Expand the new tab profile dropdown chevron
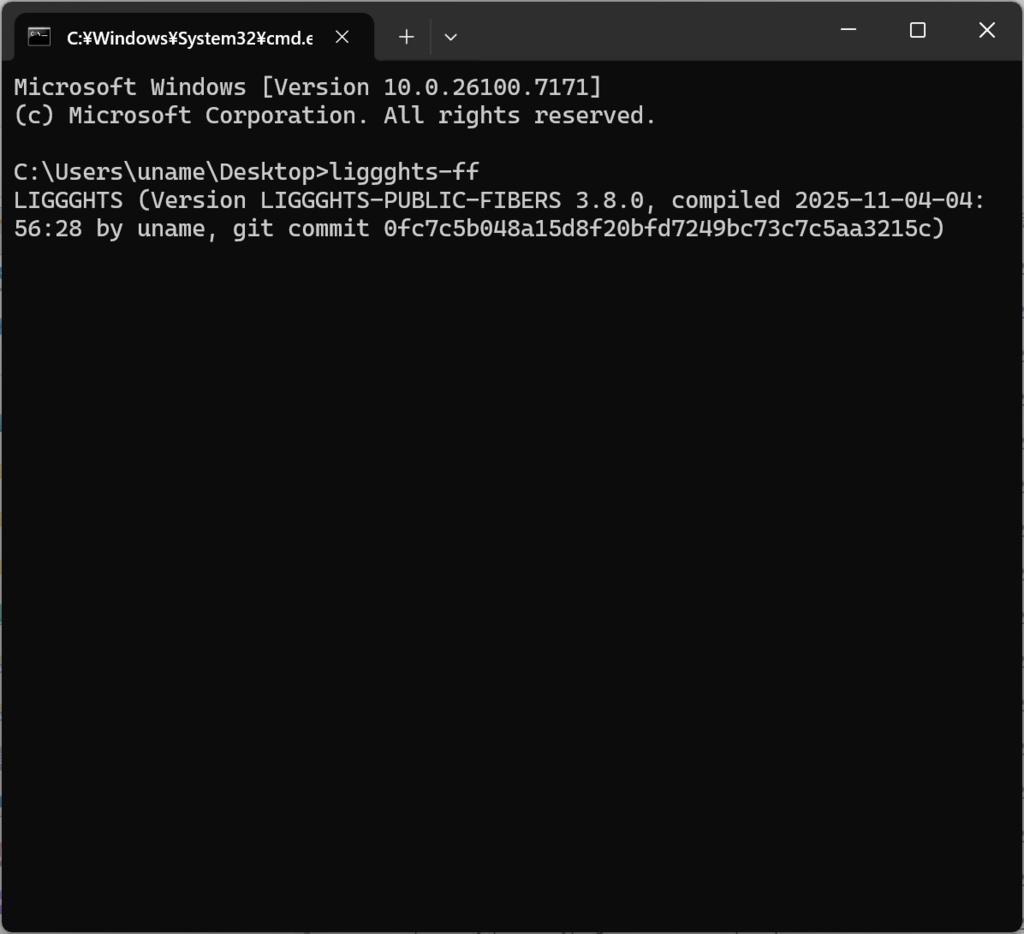This screenshot has height=934, width=1024. pos(451,37)
